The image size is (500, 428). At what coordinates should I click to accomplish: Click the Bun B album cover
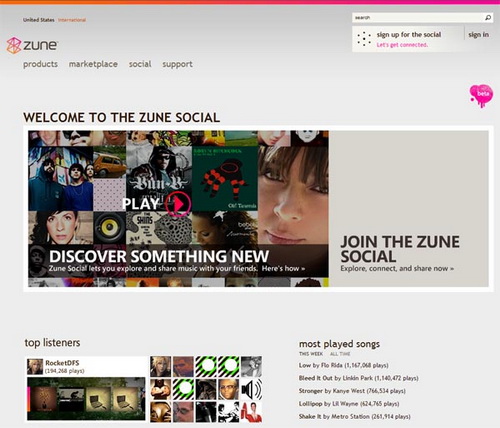[159, 178]
